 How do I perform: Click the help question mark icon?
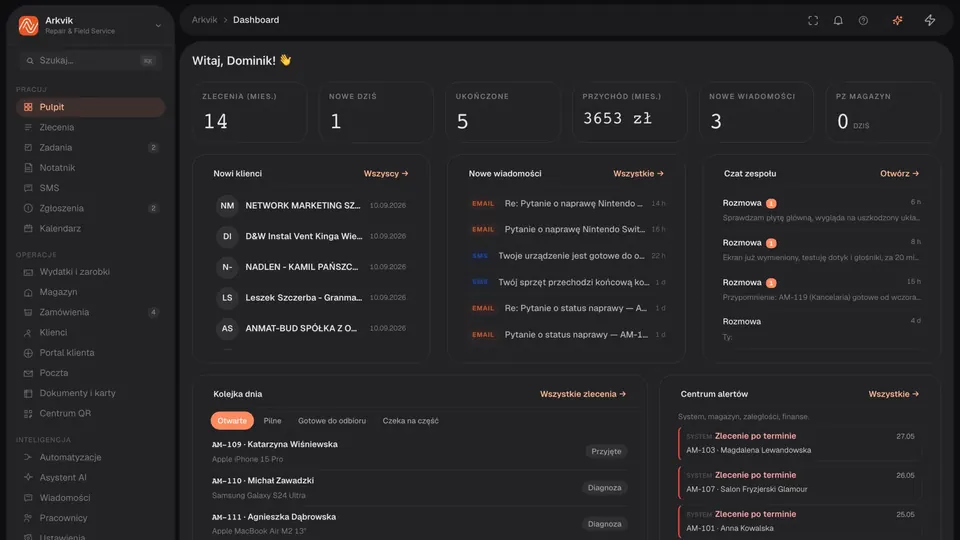863,20
